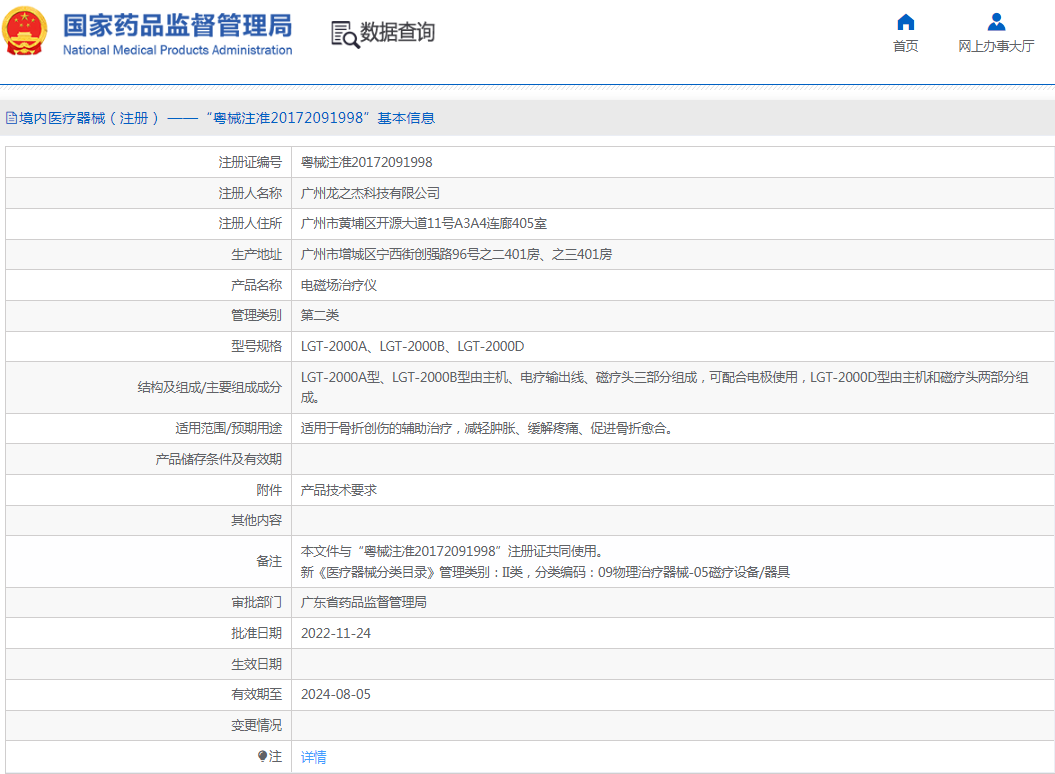The image size is (1055, 774).
Task: Click remark line 本文件与…注册证共同使用
Action: click(x=451, y=551)
